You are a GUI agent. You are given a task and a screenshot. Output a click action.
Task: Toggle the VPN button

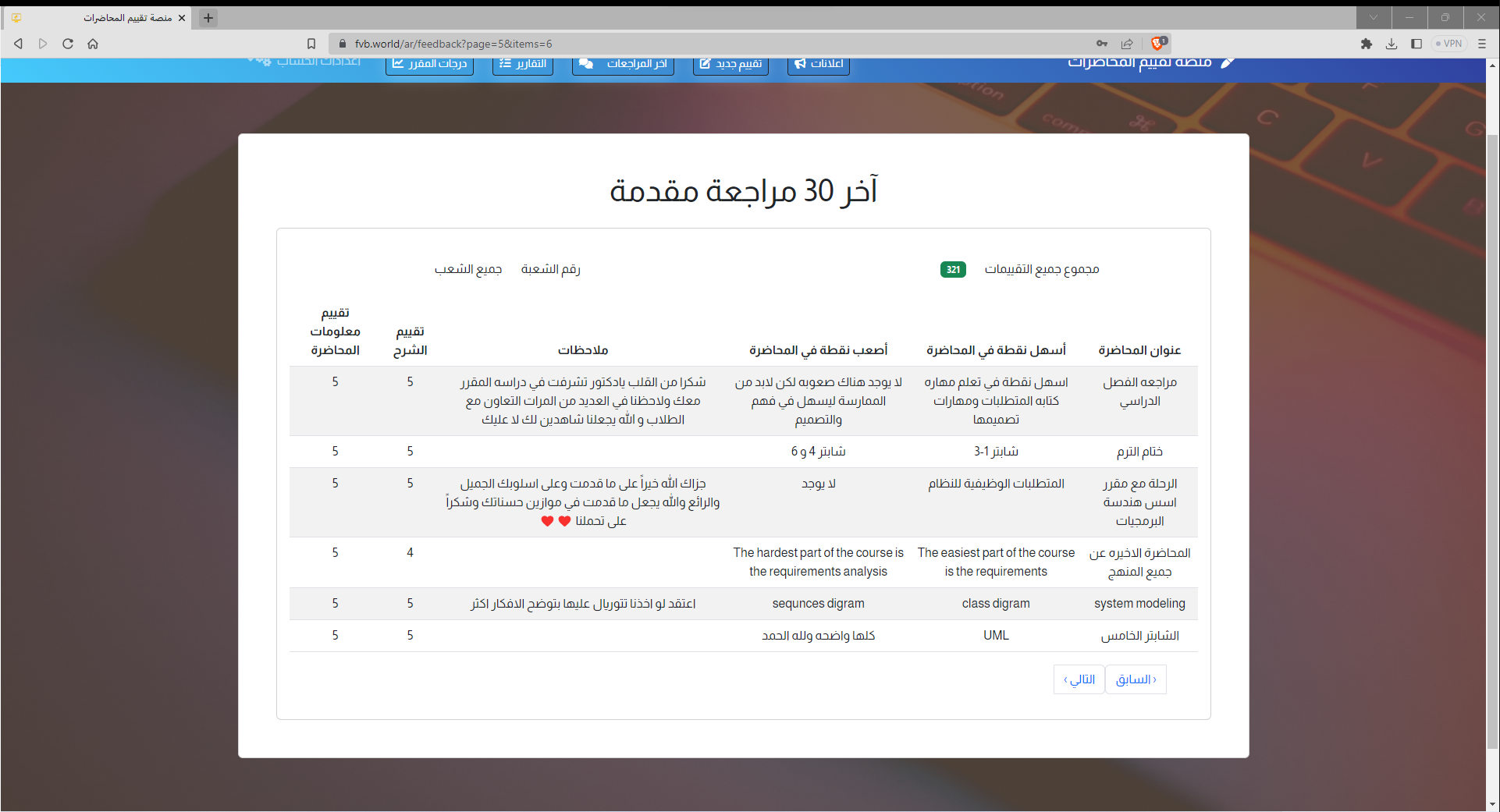click(x=1449, y=44)
